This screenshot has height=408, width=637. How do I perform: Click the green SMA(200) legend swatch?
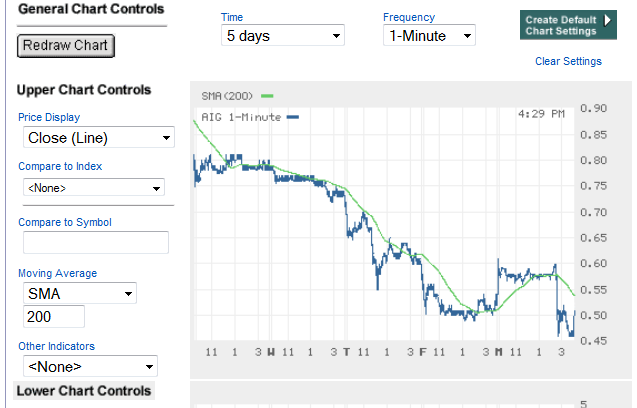[x=266, y=96]
